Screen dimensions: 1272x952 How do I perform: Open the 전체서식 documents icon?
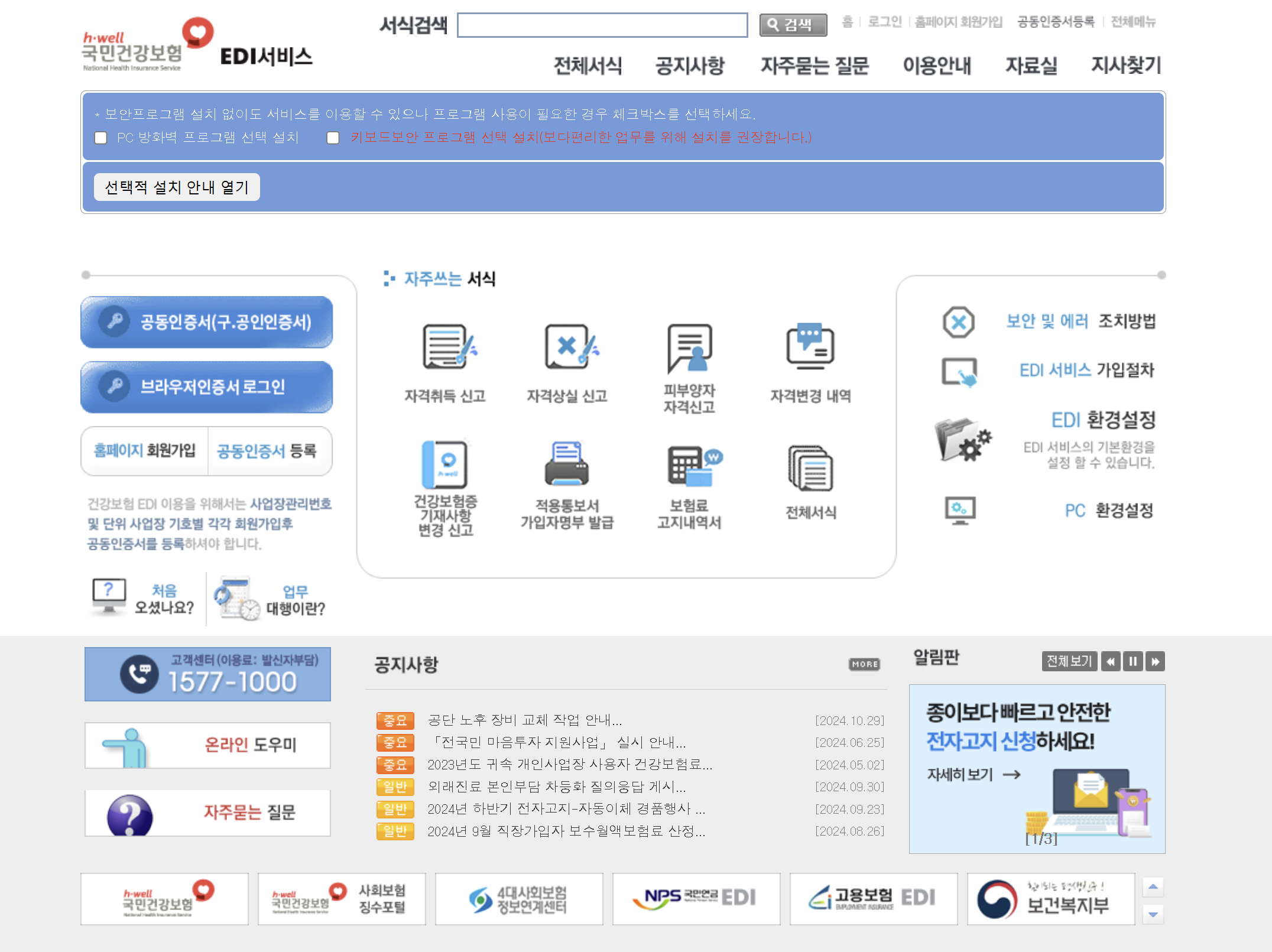click(x=810, y=467)
